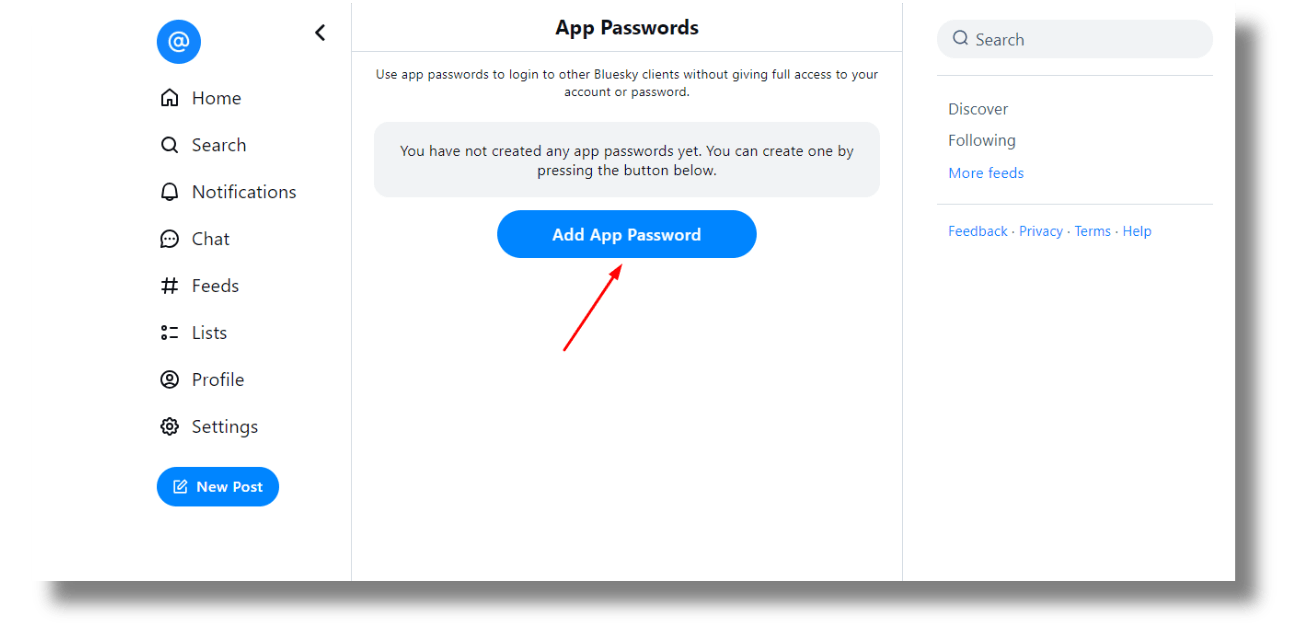The image size is (1308, 628).
Task: Open the Notifications menu item
Action: click(244, 192)
